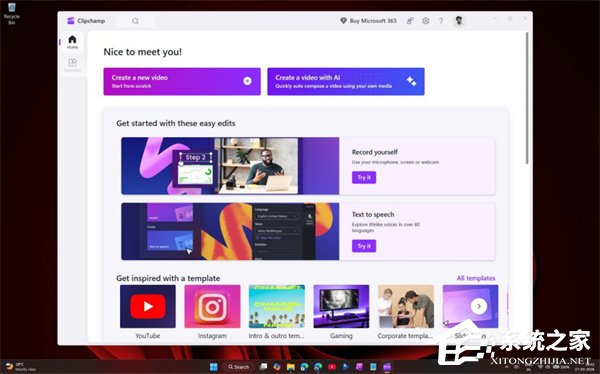This screenshot has width=600, height=374.
Task: Open Copilot from the taskbar
Action: pyautogui.click(x=277, y=367)
